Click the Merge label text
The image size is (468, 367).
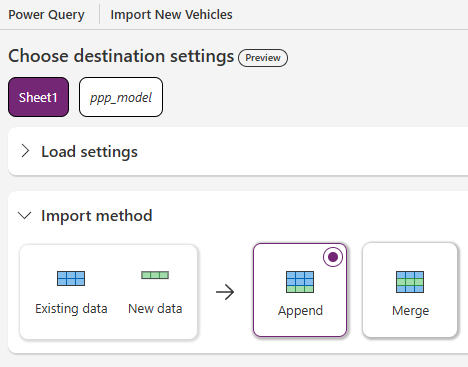pos(410,311)
